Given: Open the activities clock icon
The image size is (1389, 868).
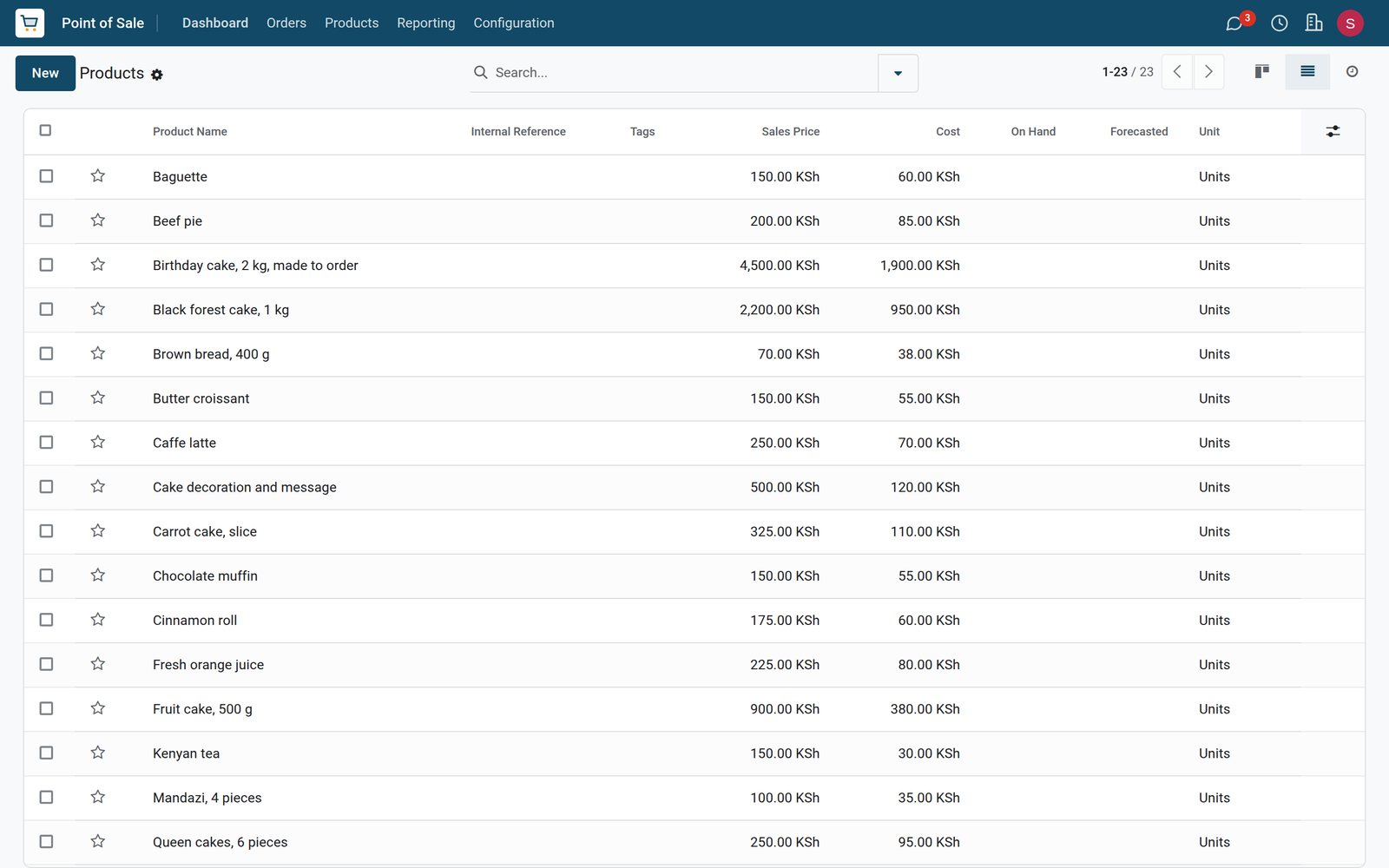Looking at the screenshot, I should (x=1279, y=23).
